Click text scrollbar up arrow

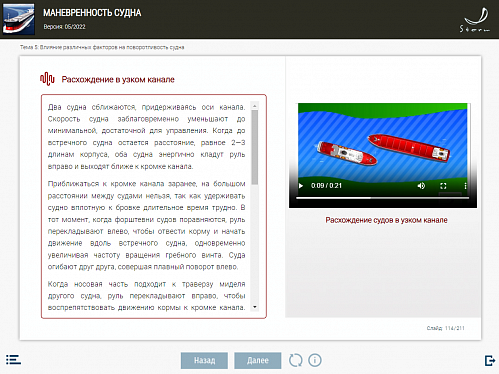(x=255, y=106)
